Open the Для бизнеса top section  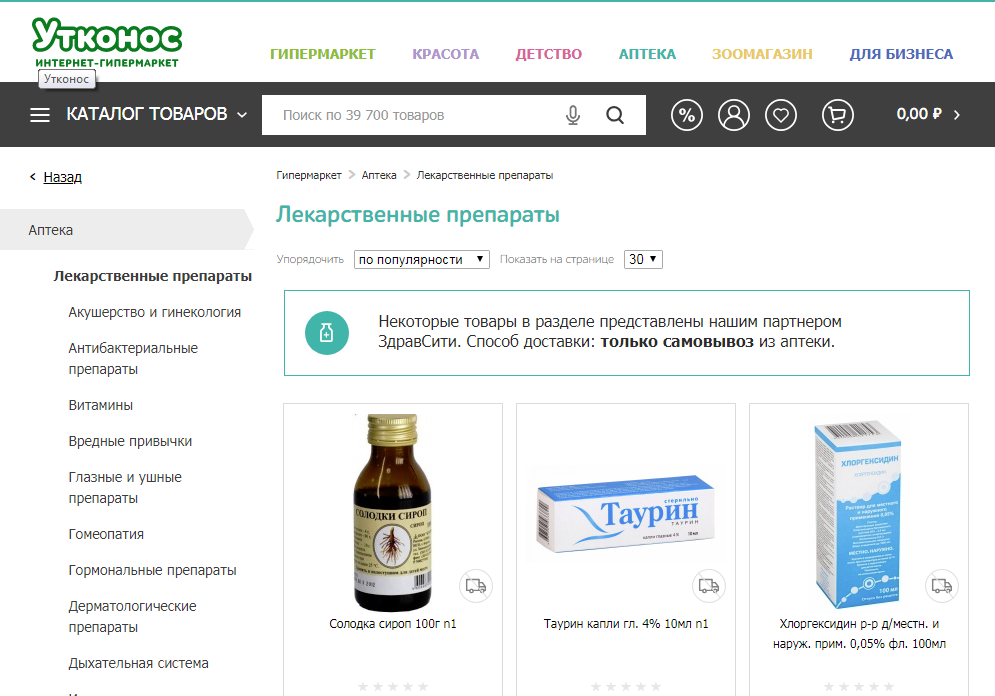[901, 54]
